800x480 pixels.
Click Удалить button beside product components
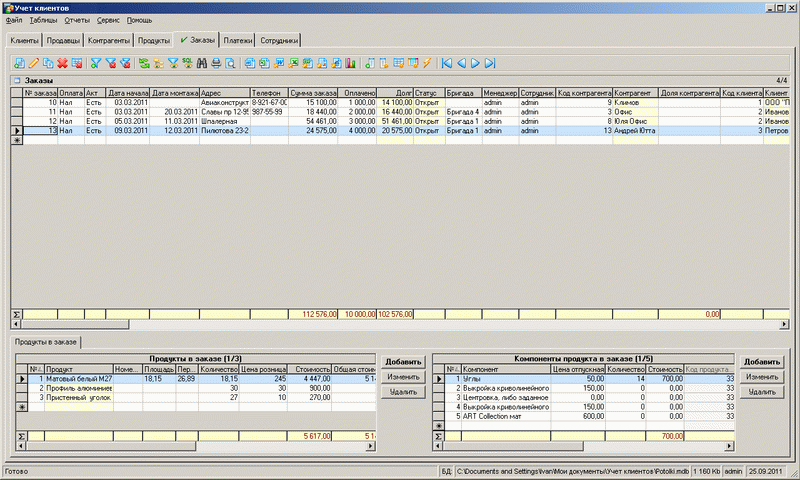761,393
